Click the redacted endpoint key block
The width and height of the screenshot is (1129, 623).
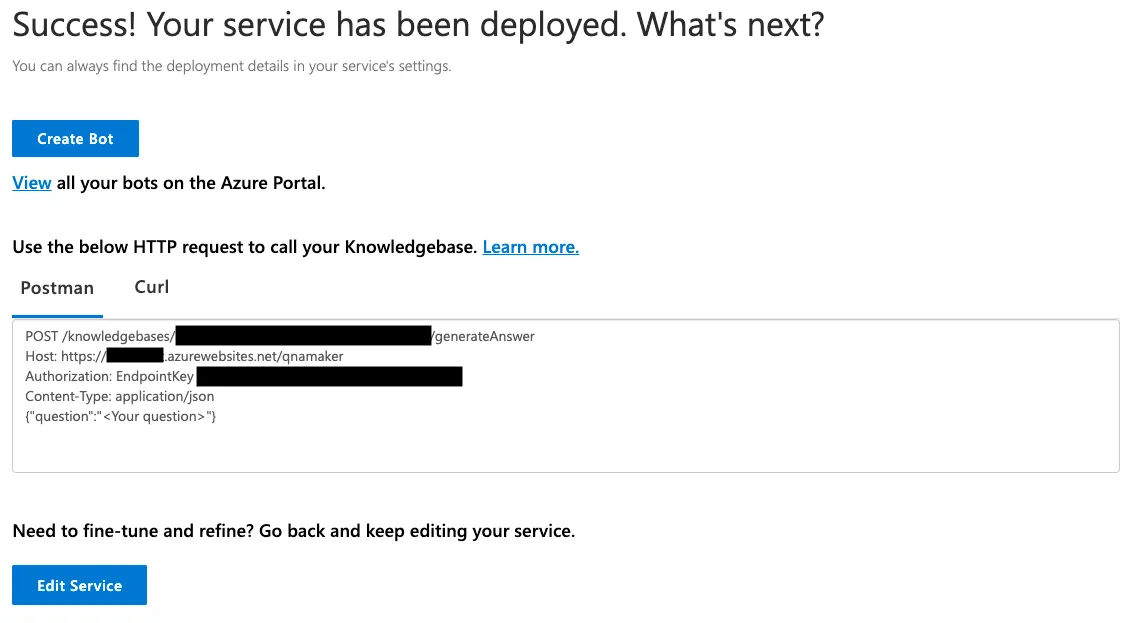point(329,377)
